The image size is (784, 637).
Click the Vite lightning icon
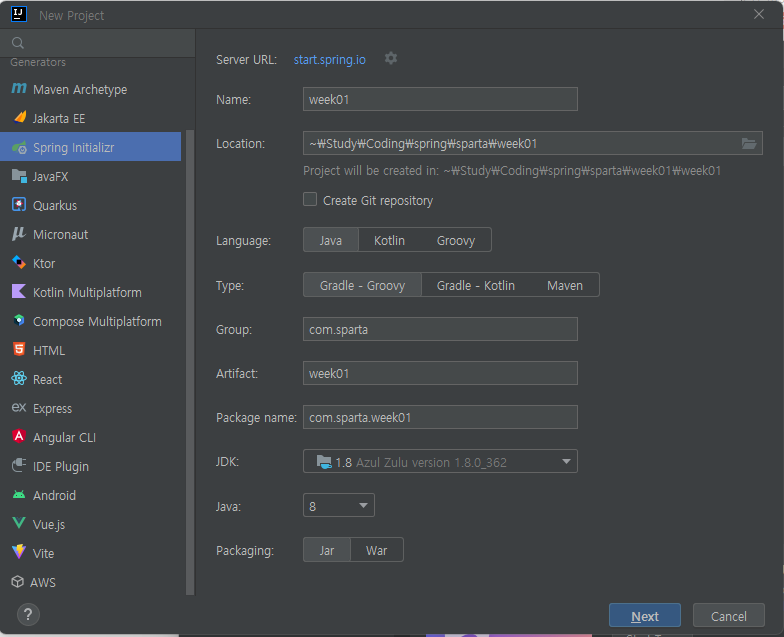tap(19, 552)
